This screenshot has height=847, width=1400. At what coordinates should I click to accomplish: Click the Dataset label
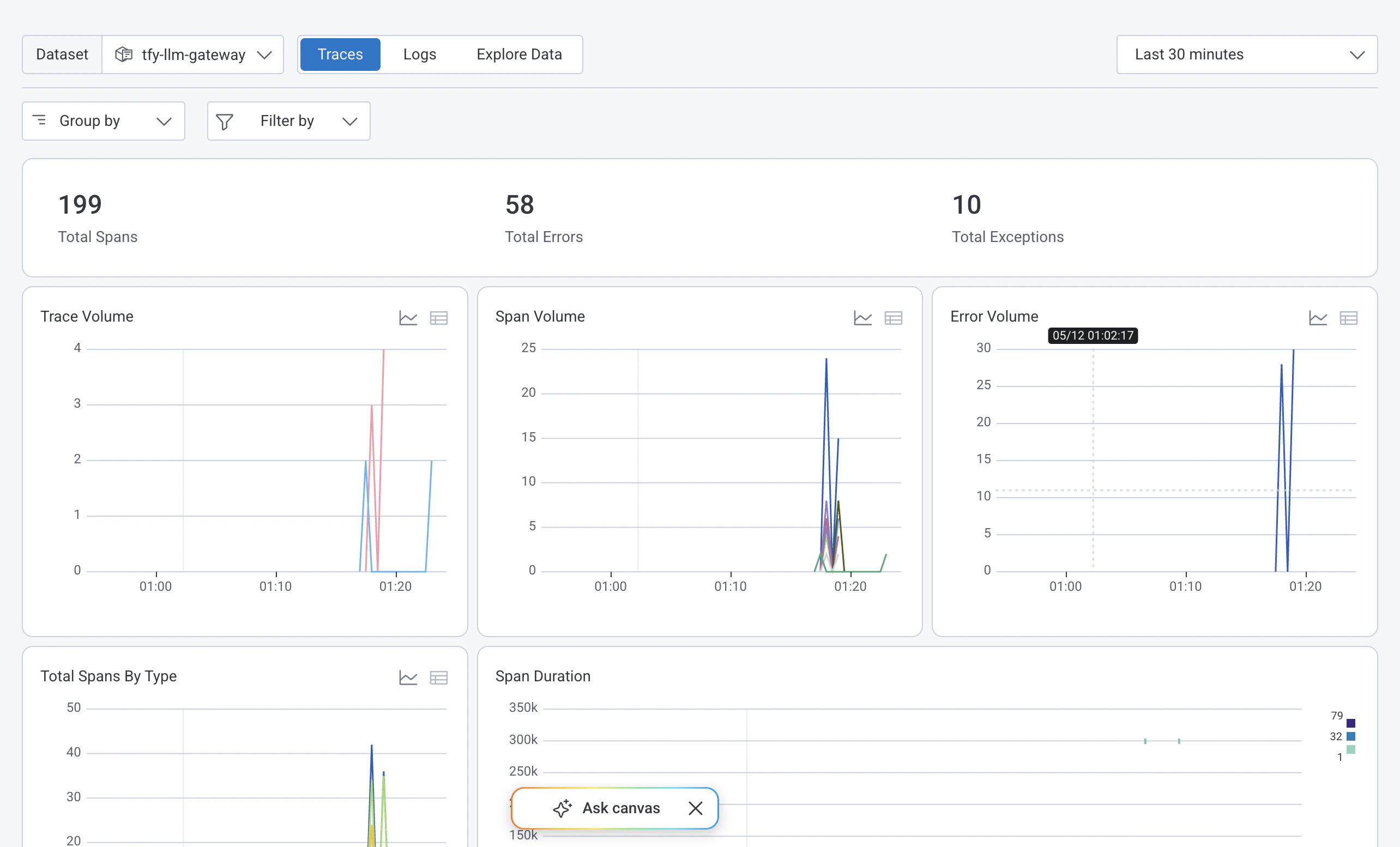(x=62, y=55)
